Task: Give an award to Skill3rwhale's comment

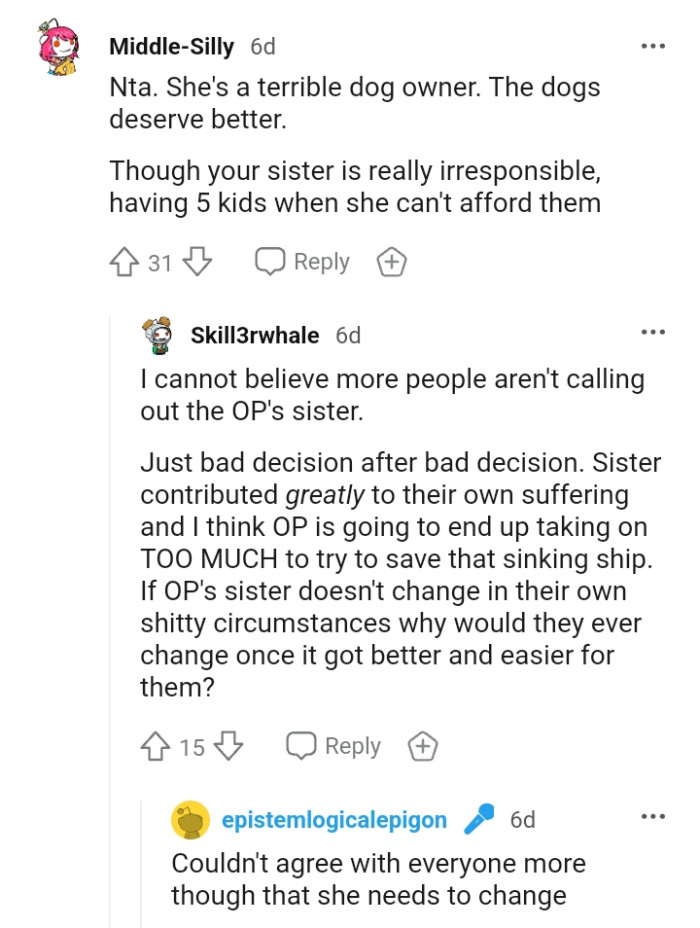Action: 422,745
